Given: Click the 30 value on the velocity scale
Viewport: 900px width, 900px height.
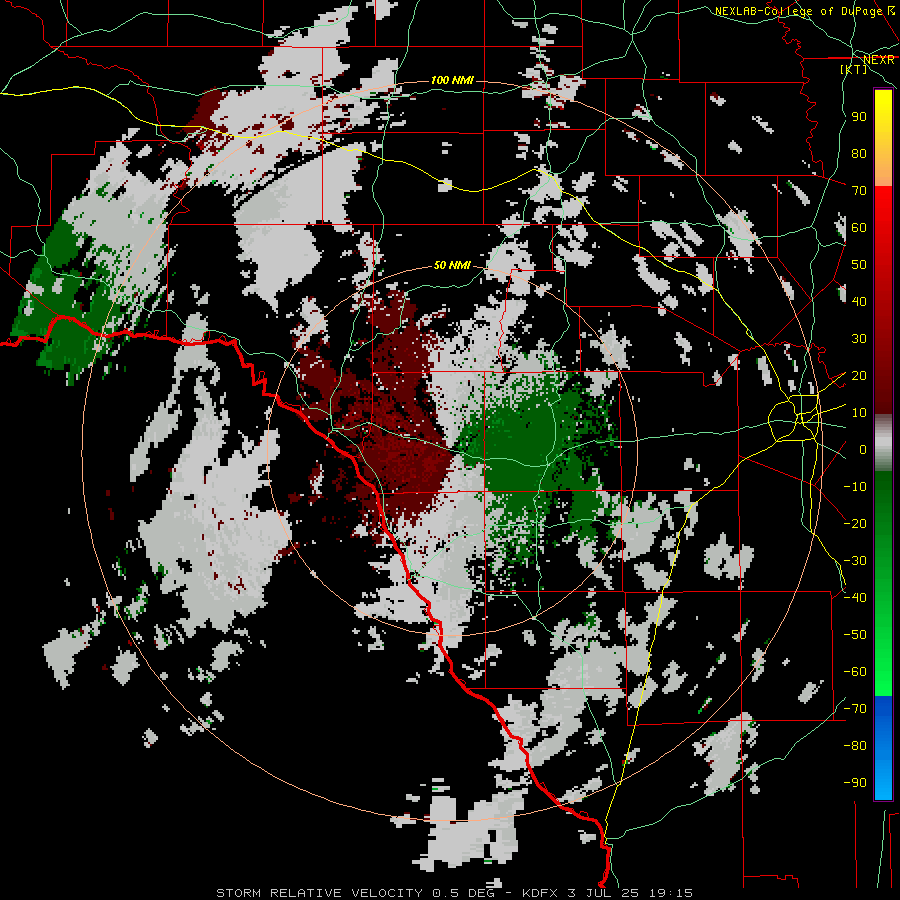Looking at the screenshot, I should [x=859, y=339].
